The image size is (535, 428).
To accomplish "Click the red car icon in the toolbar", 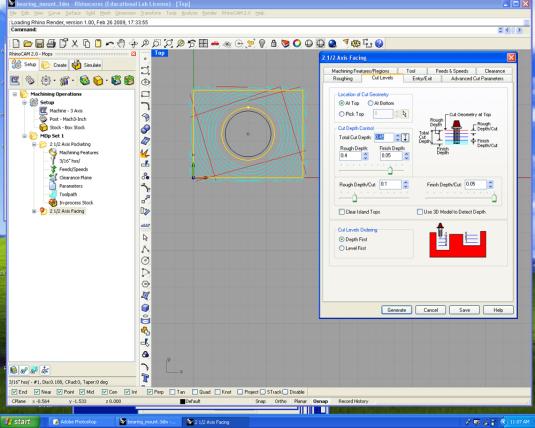I will coord(215,43).
